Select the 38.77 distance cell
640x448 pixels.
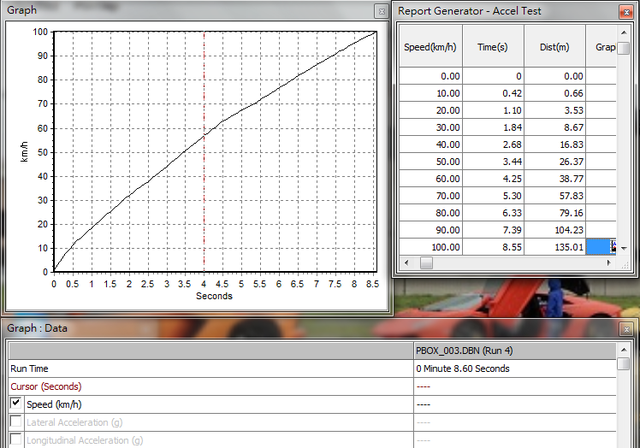point(555,179)
